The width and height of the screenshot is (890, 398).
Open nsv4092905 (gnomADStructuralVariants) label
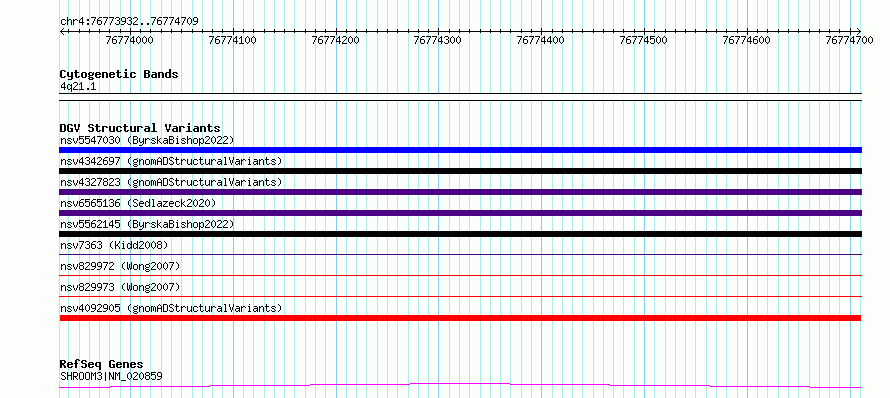(171, 308)
